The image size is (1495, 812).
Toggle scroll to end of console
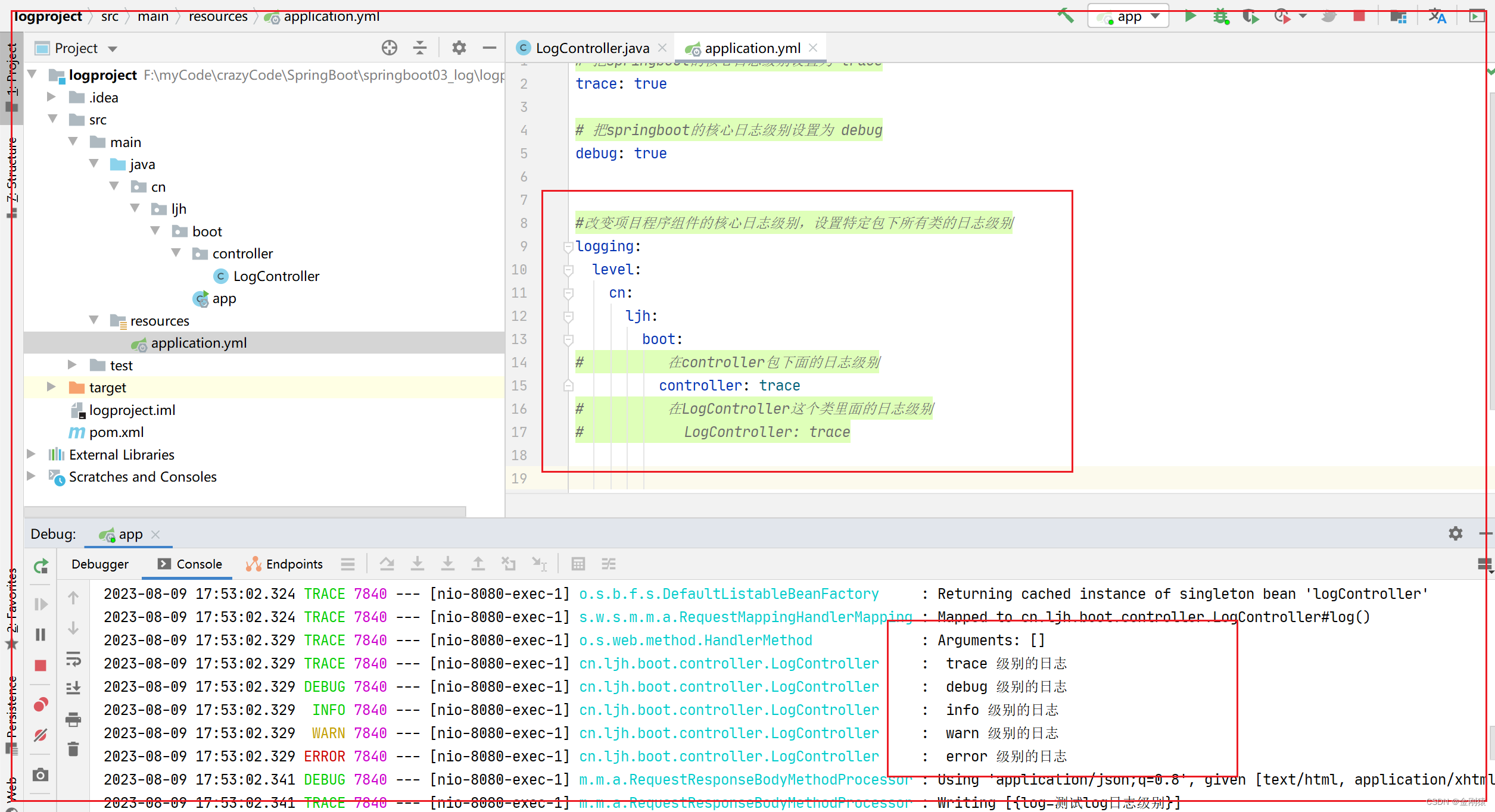coord(73,688)
